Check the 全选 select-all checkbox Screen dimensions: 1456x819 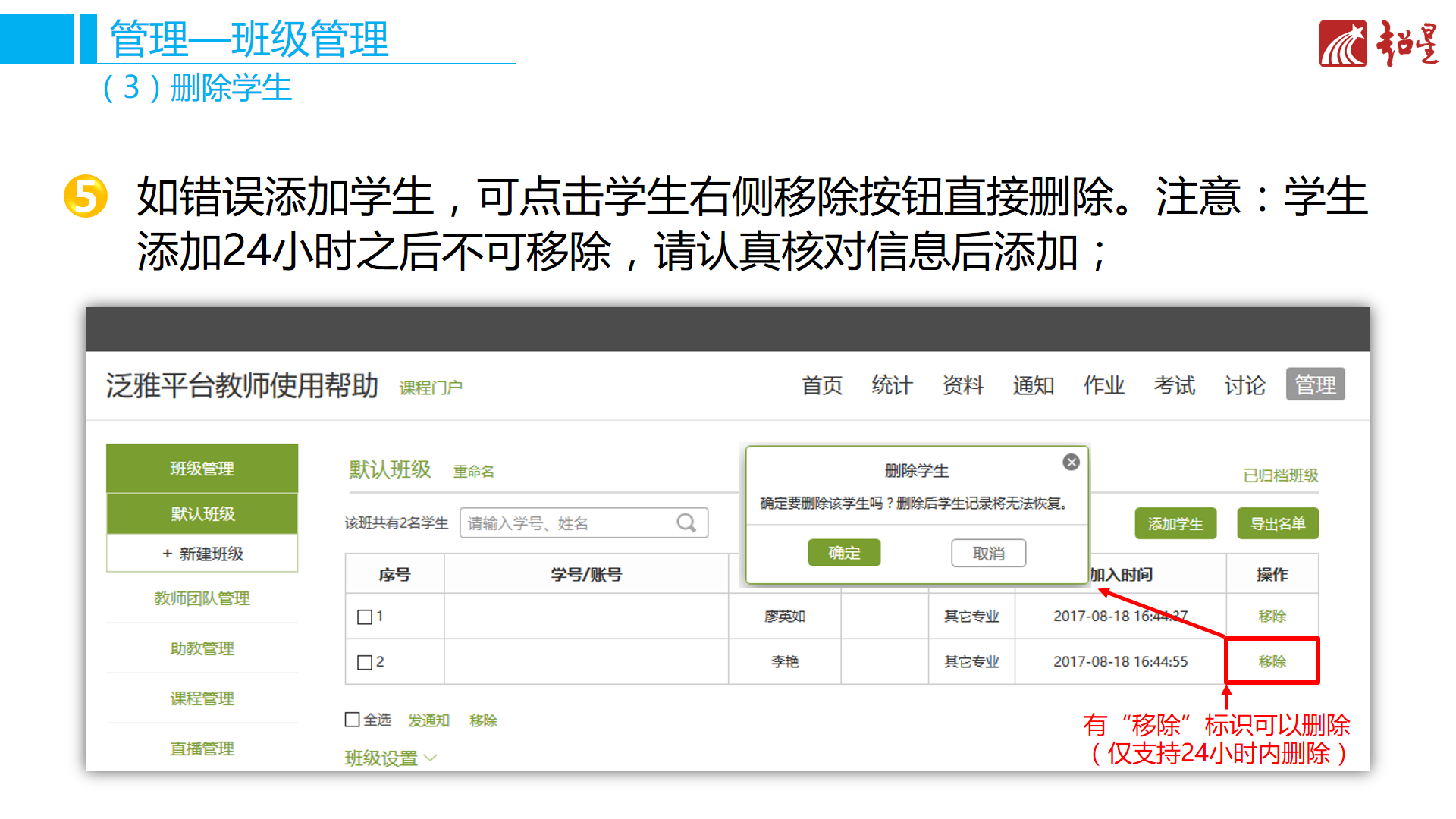(351, 720)
